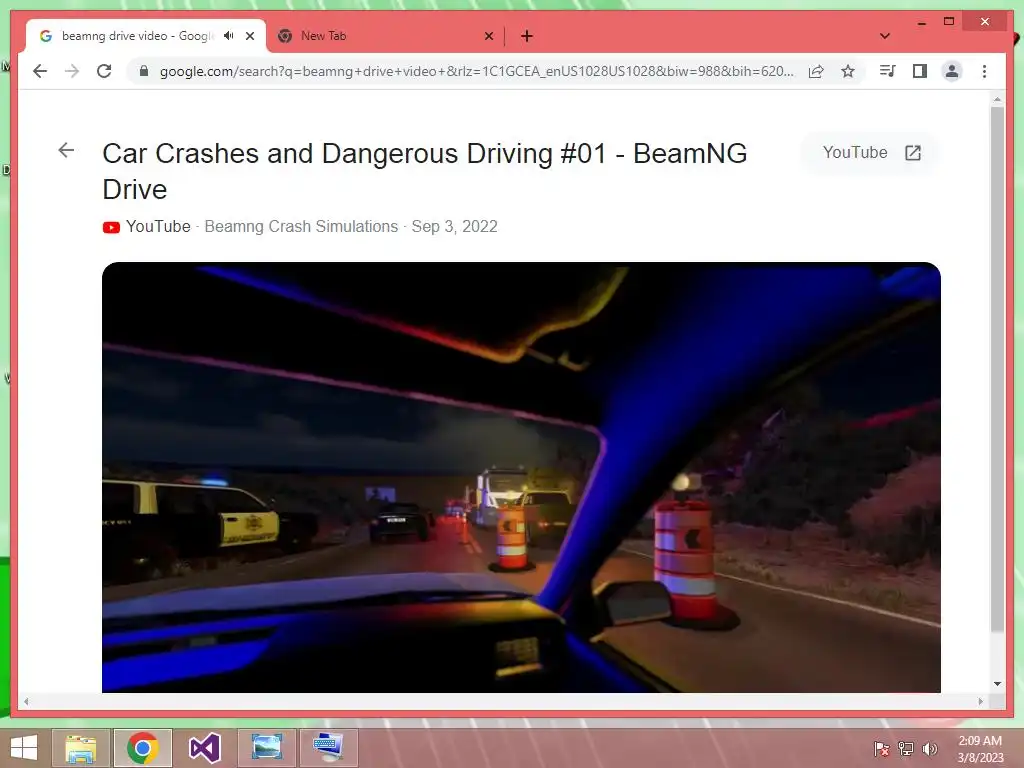View site info via the padlock icon
1024x768 pixels.
(144, 71)
